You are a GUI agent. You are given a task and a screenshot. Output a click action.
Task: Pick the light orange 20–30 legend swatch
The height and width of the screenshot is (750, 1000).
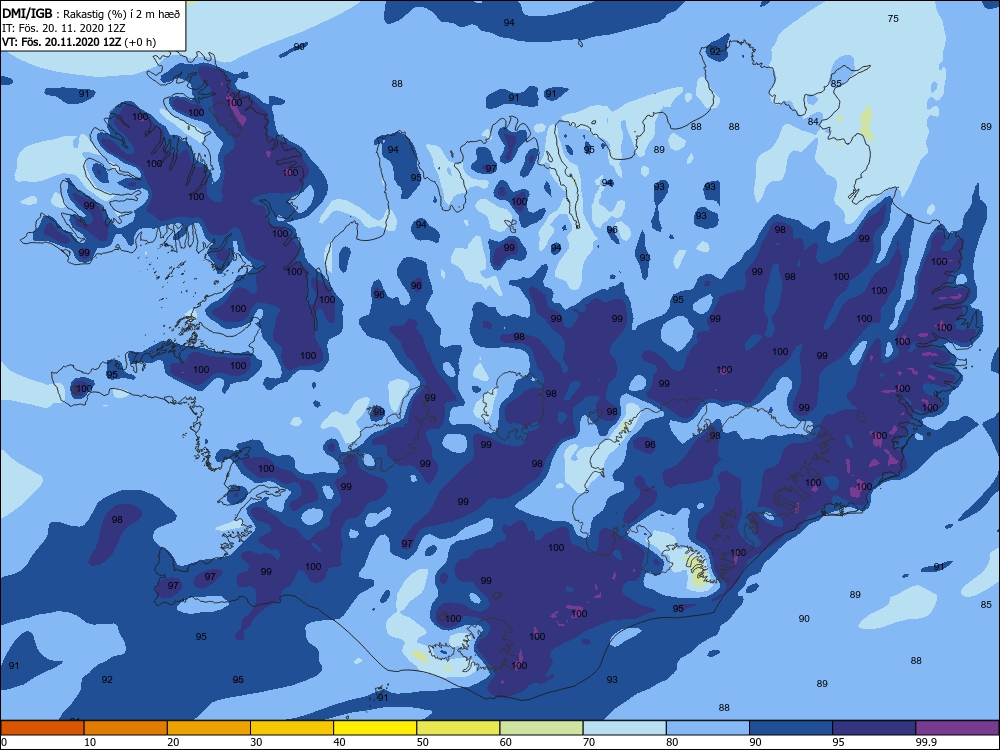click(209, 728)
